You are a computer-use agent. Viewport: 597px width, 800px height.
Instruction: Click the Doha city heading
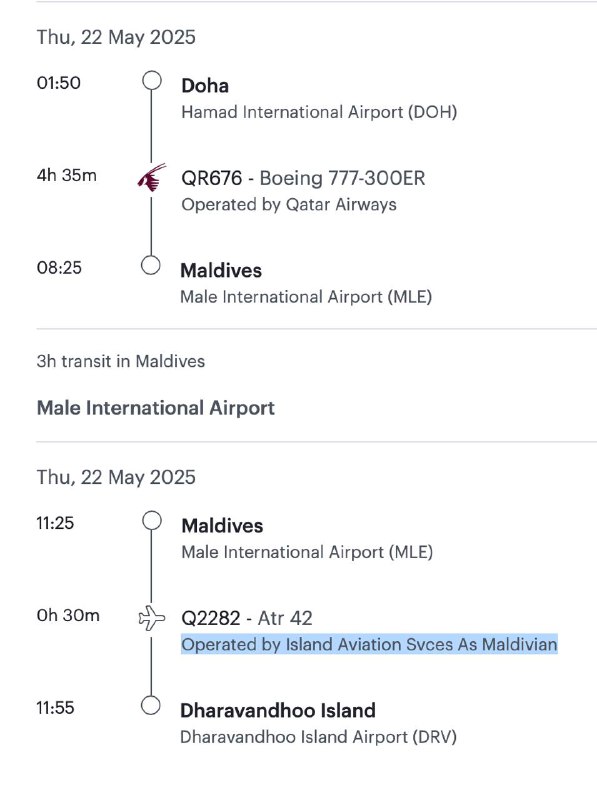pyautogui.click(x=205, y=86)
